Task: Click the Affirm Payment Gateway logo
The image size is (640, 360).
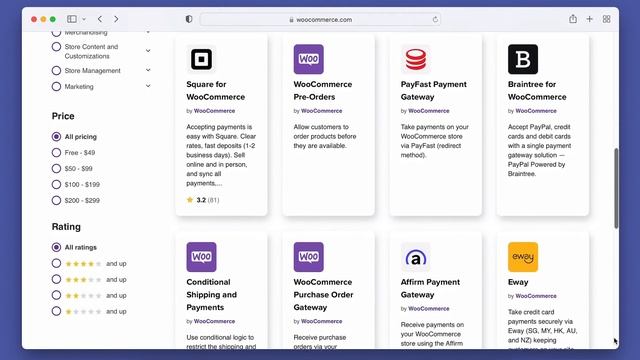Action: point(416,257)
